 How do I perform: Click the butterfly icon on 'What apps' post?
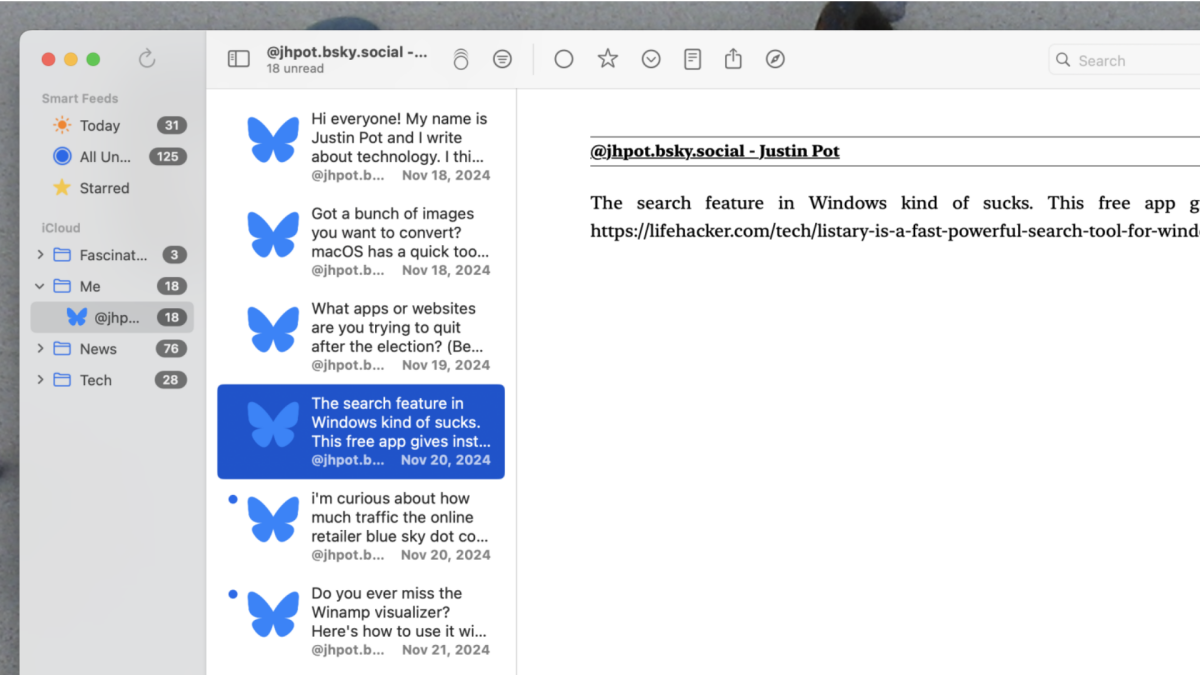[x=273, y=329]
